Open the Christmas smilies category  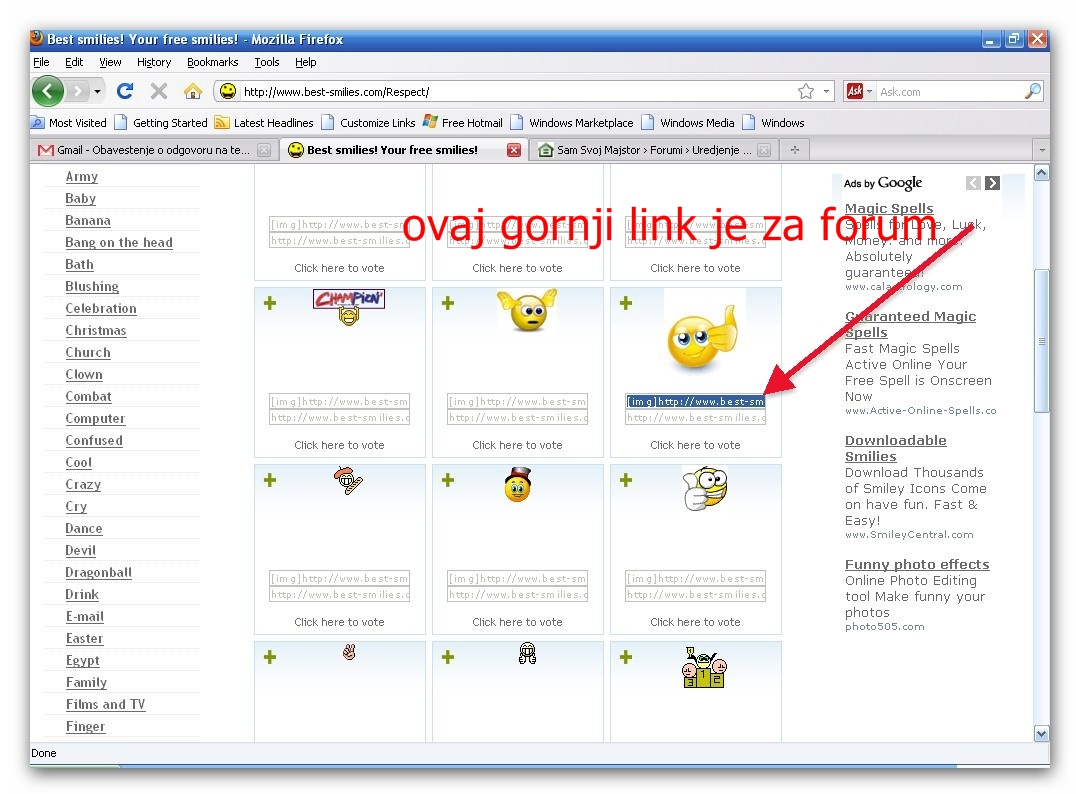coord(96,331)
